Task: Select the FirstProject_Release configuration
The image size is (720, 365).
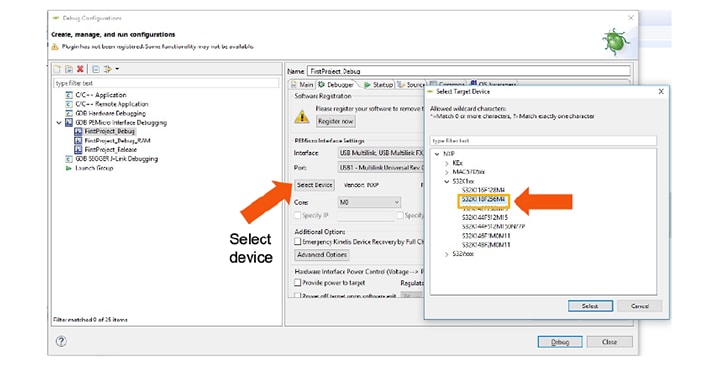Action: coord(110,150)
